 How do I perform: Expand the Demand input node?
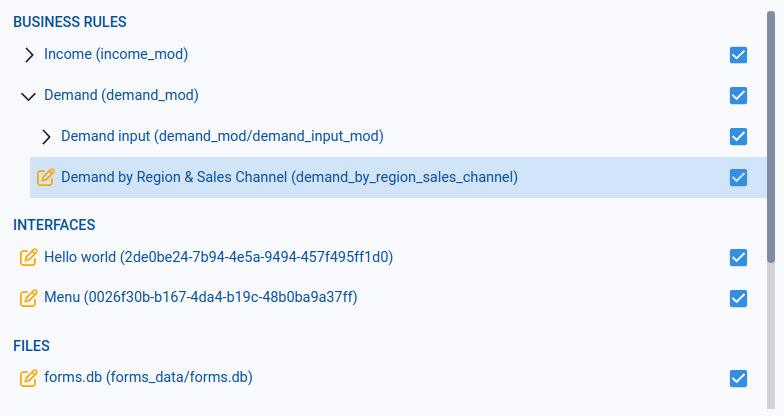point(46,136)
